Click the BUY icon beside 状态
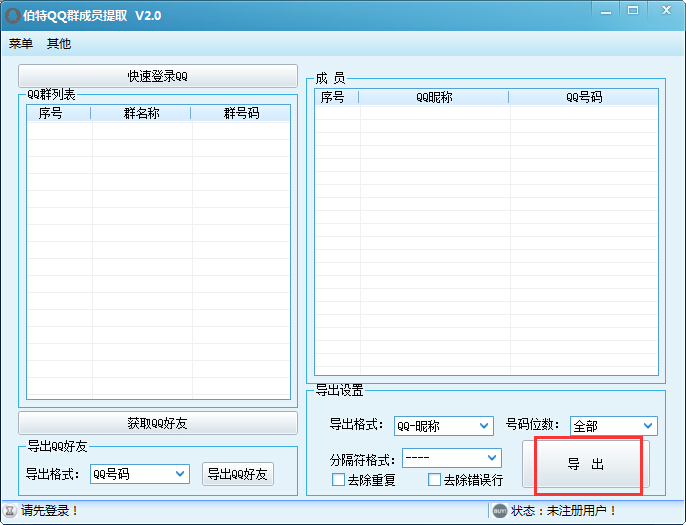Screen dimensions: 686x525 pos(500,511)
